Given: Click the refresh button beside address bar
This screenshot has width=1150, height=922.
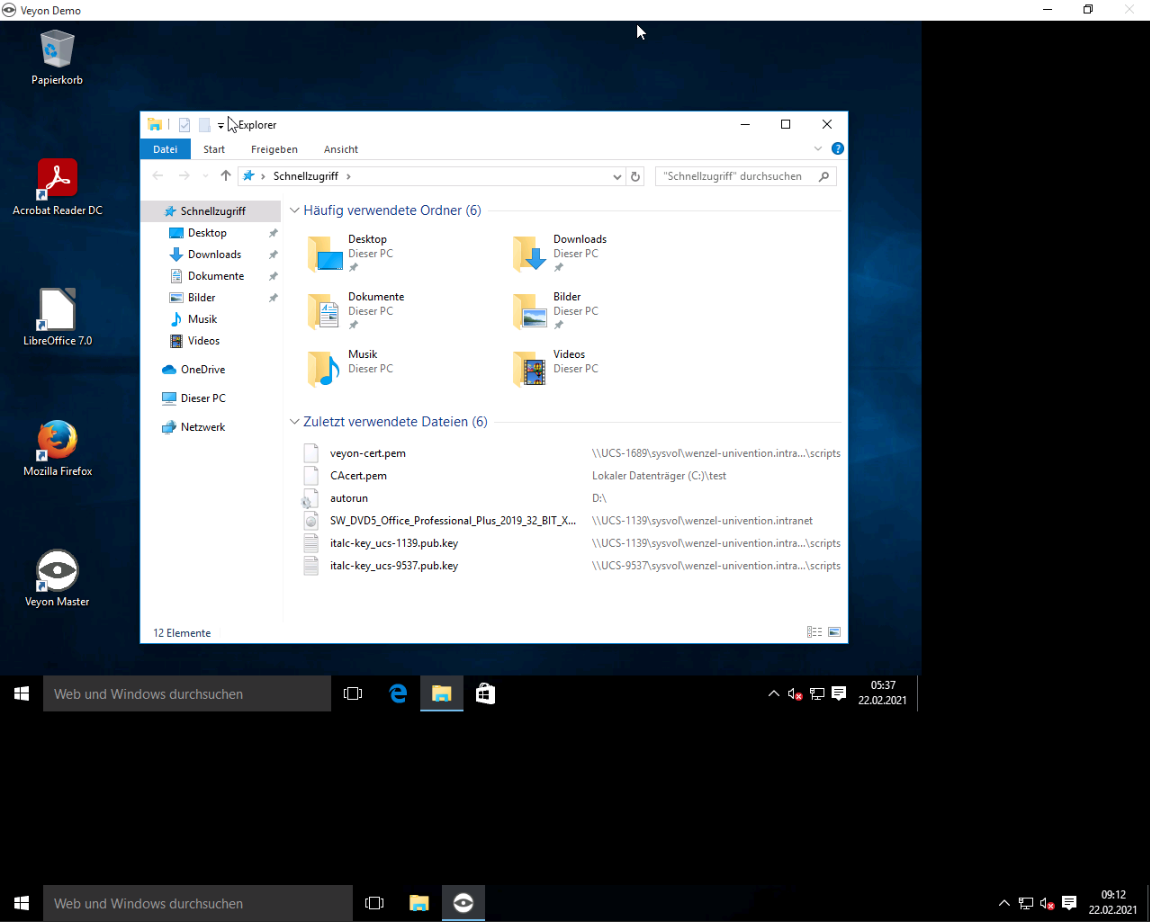Looking at the screenshot, I should (635, 177).
